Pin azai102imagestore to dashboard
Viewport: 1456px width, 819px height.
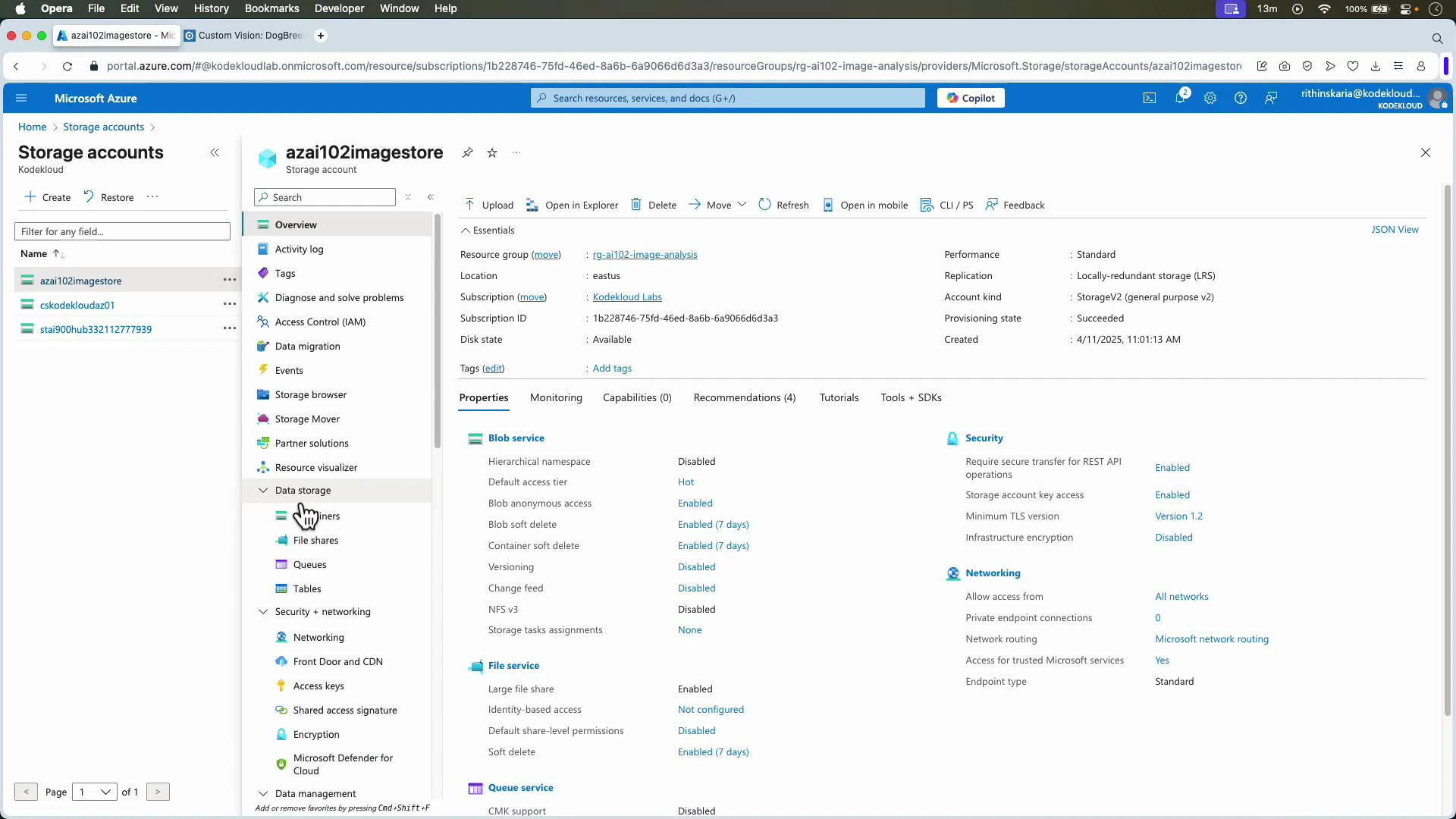point(468,152)
